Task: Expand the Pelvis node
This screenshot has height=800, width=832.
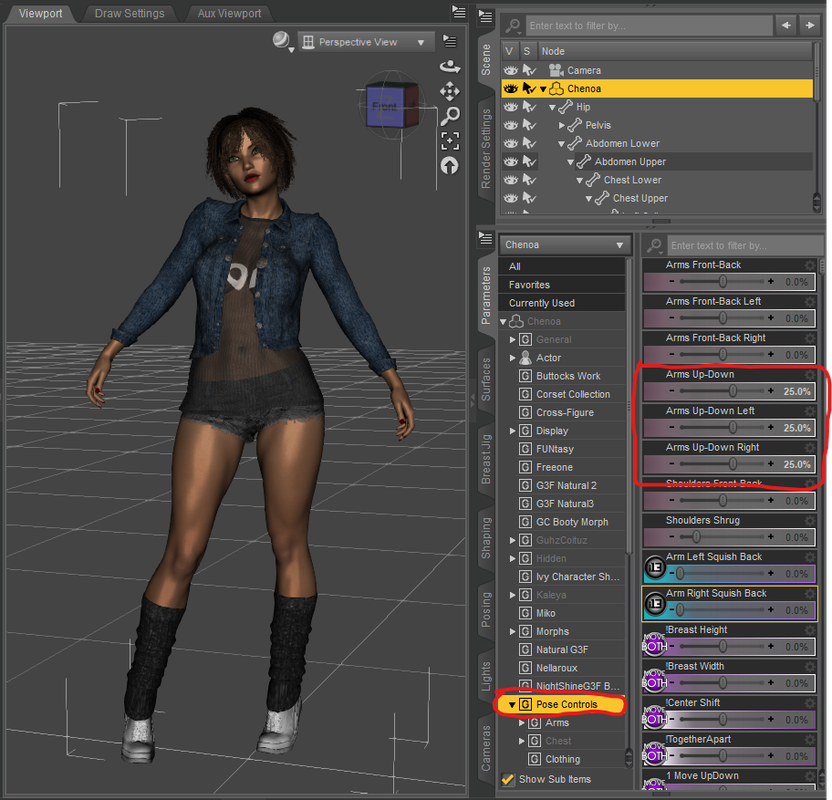Action: tap(561, 125)
